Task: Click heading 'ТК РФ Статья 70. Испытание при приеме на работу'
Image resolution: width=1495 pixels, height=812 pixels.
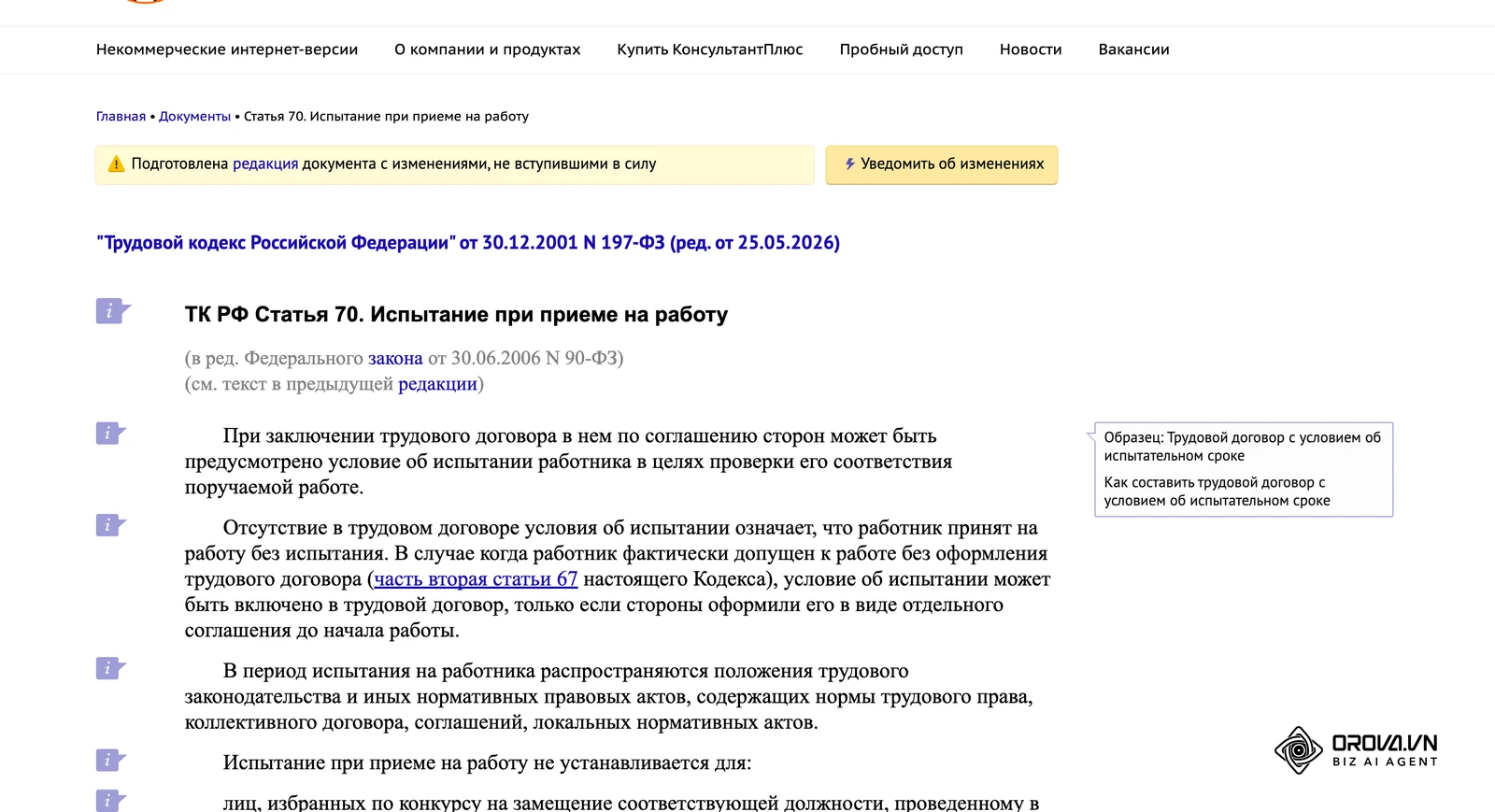Action: [x=456, y=315]
